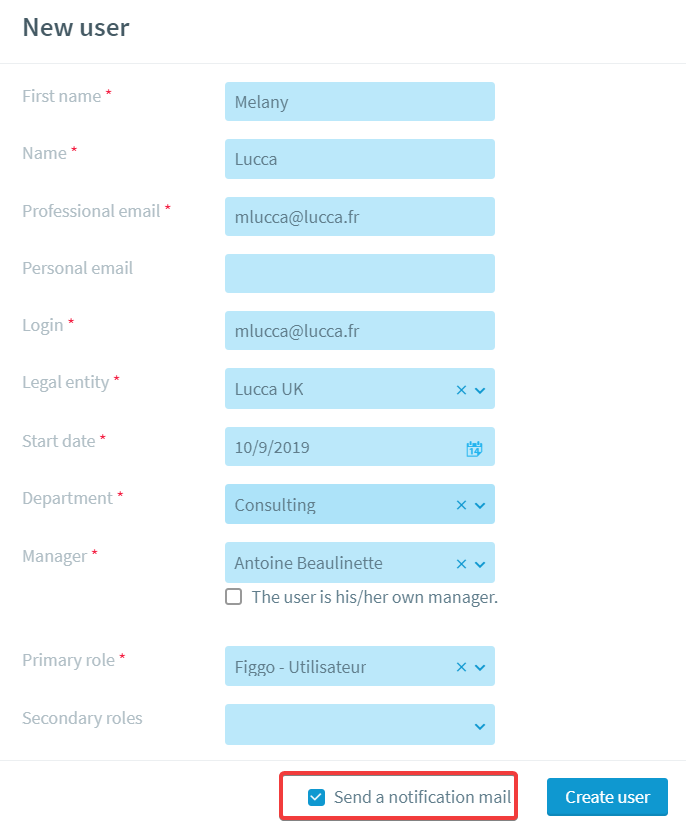The image size is (686, 830).
Task: Click the Create user button
Action: click(x=607, y=797)
